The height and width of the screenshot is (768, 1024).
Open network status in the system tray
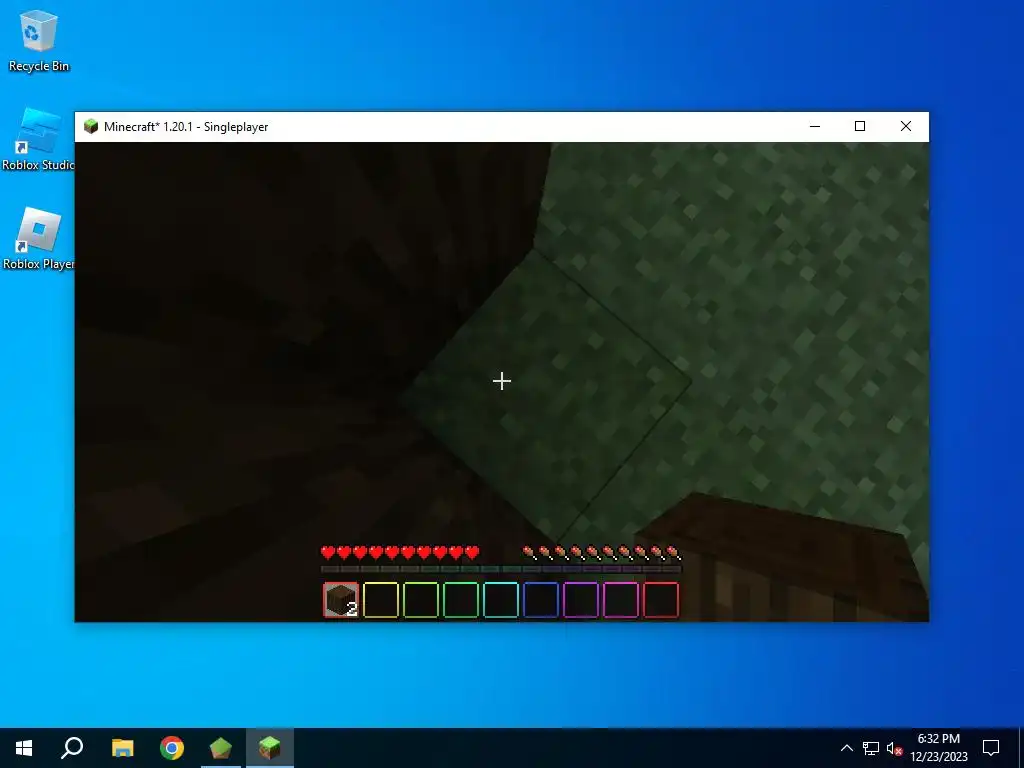click(871, 748)
